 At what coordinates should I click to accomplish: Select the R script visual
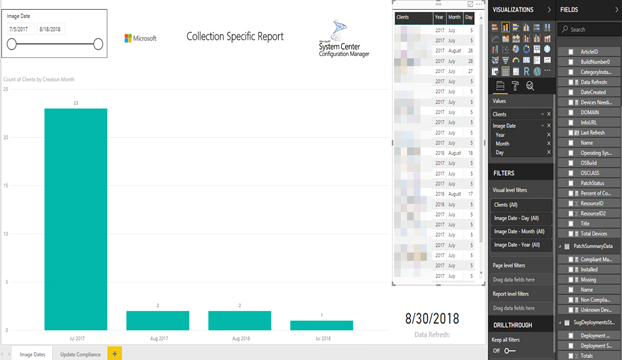coord(526,71)
